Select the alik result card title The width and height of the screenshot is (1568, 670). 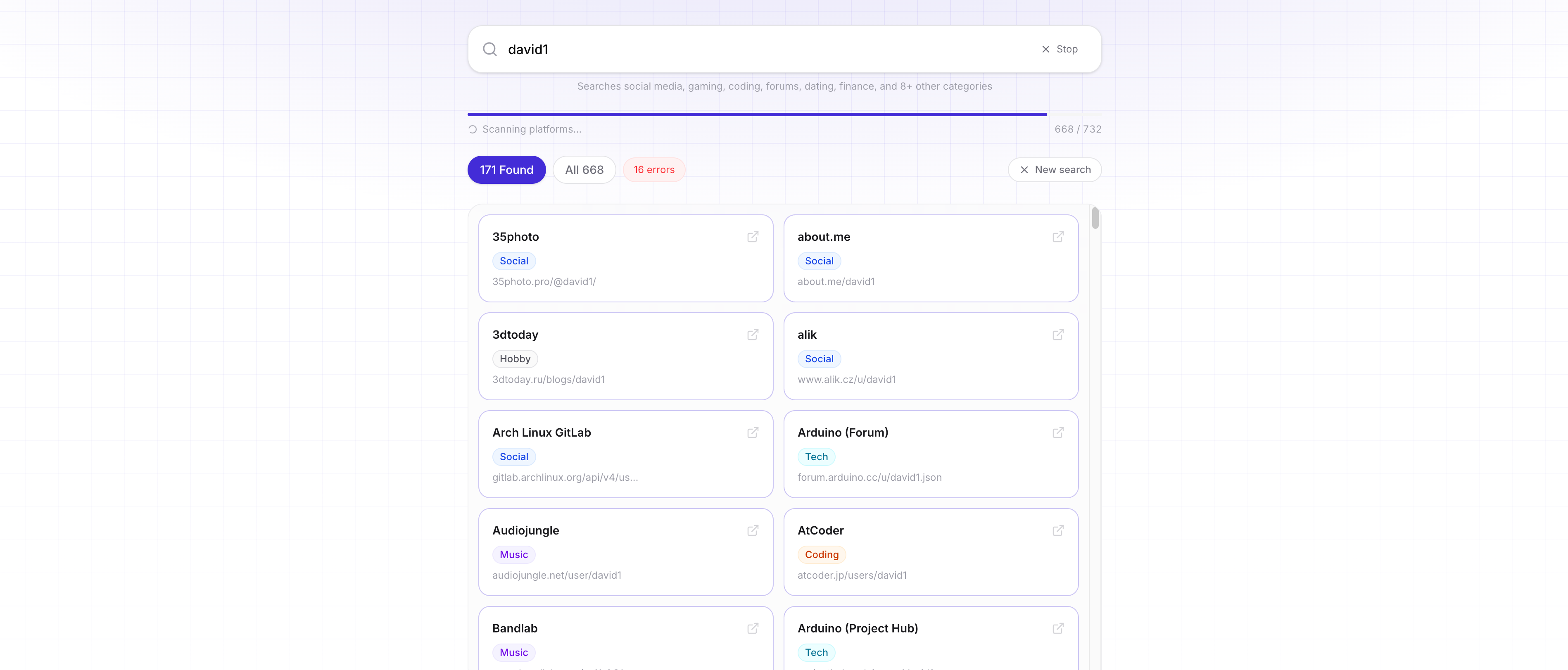pos(807,335)
